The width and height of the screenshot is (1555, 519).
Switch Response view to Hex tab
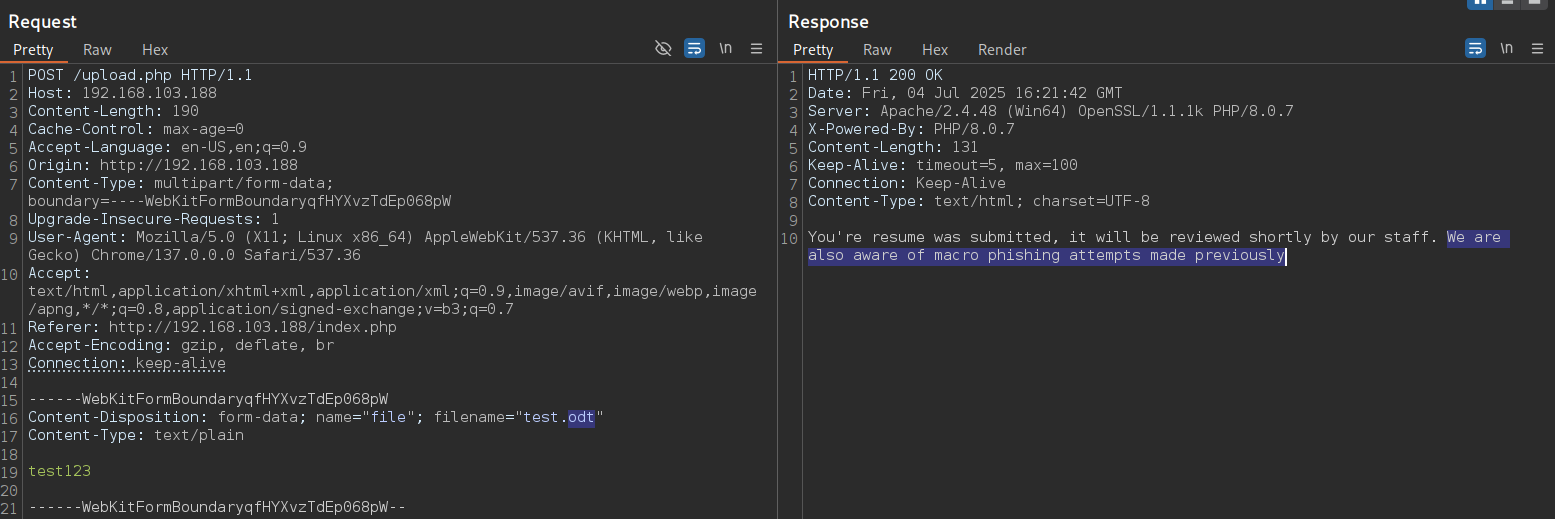pyautogui.click(x=935, y=49)
